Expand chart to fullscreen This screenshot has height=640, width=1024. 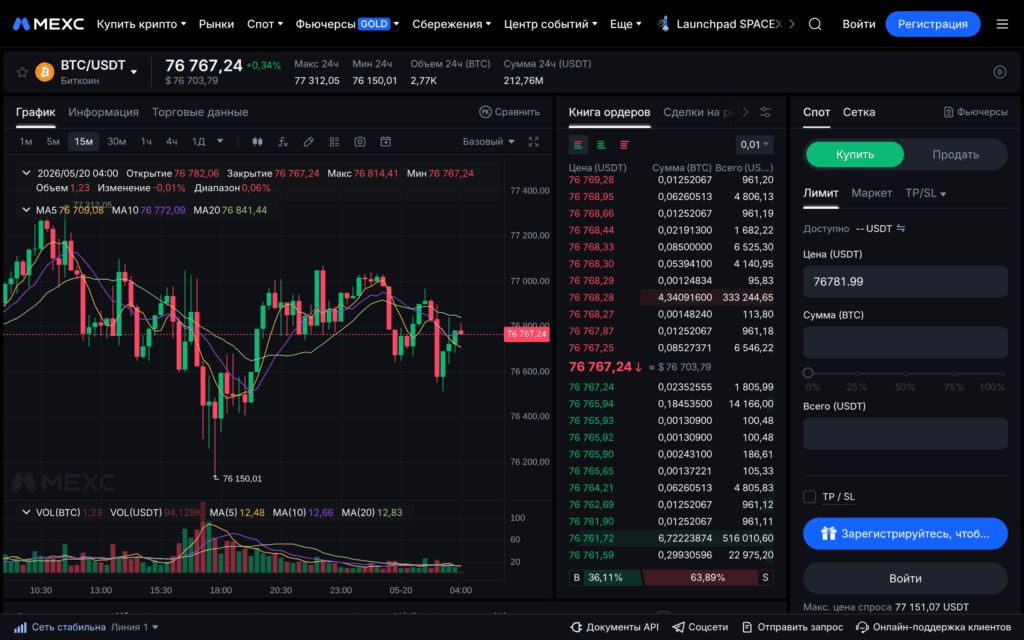point(534,142)
